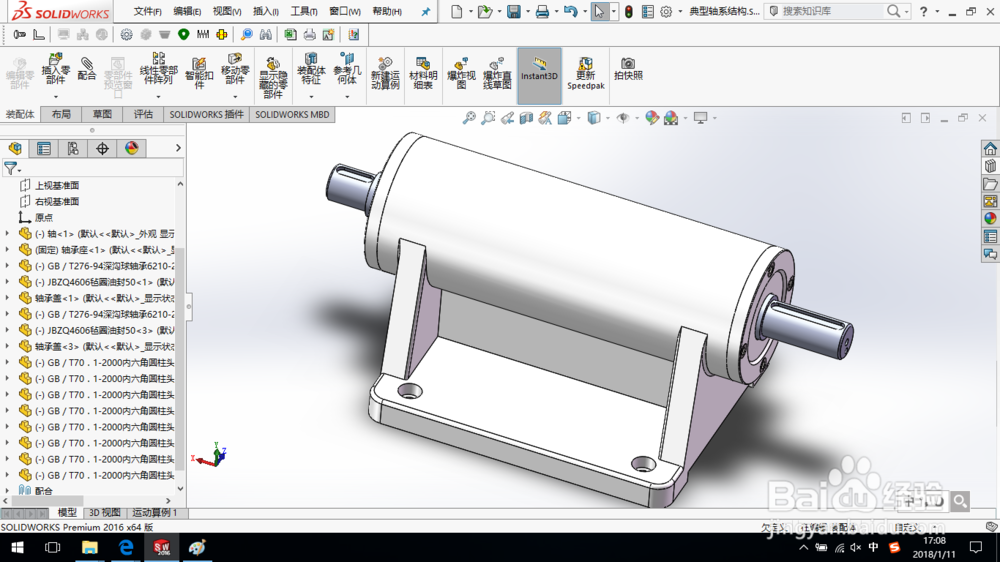This screenshot has height=562, width=1000.
Task: Click Zoom to Fit in view toolbar
Action: [469, 118]
